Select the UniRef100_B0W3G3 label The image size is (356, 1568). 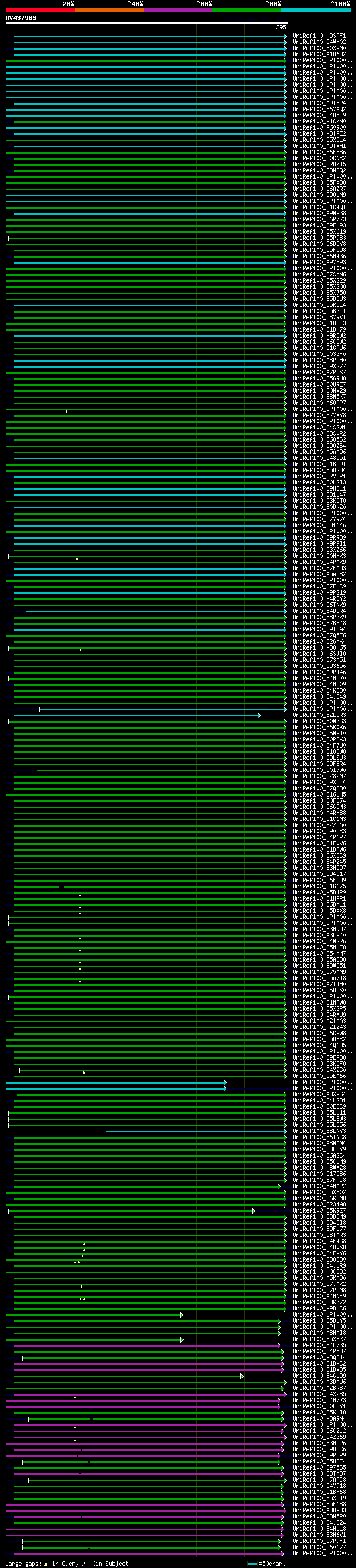pos(319,721)
